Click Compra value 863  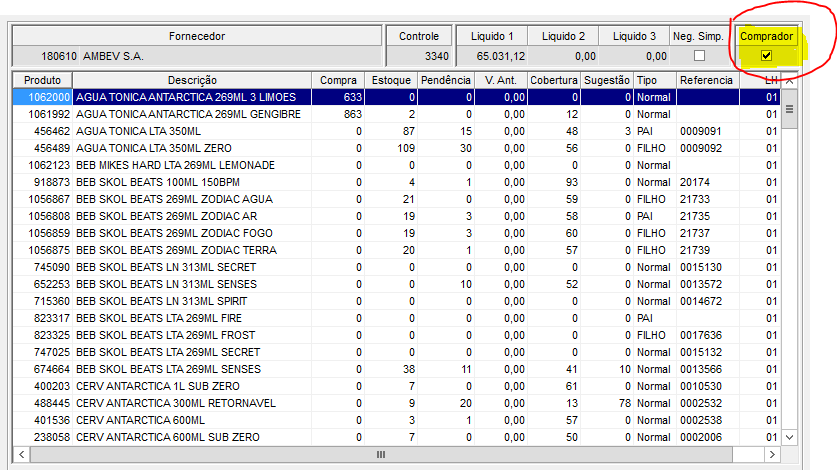[353, 114]
